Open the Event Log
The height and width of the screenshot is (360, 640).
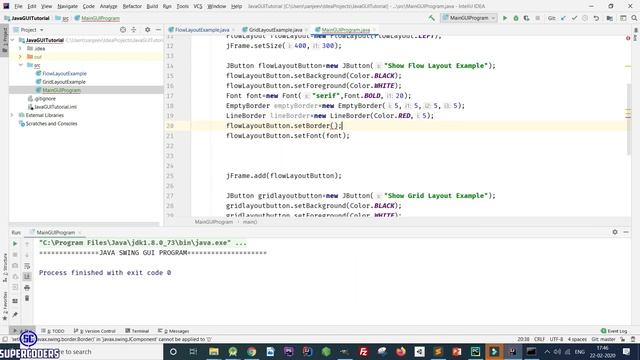coord(614,331)
